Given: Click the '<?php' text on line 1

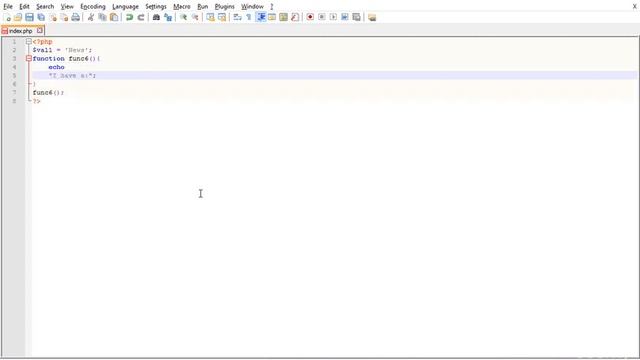Looking at the screenshot, I should (42, 42).
